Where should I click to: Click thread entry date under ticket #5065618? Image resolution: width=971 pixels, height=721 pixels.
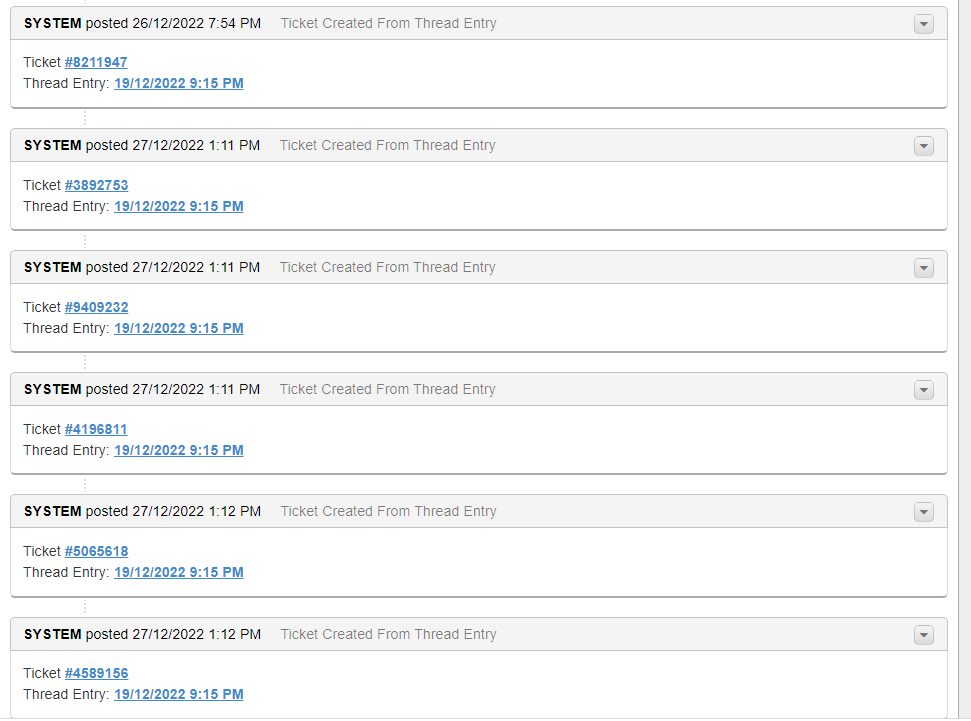(x=178, y=572)
